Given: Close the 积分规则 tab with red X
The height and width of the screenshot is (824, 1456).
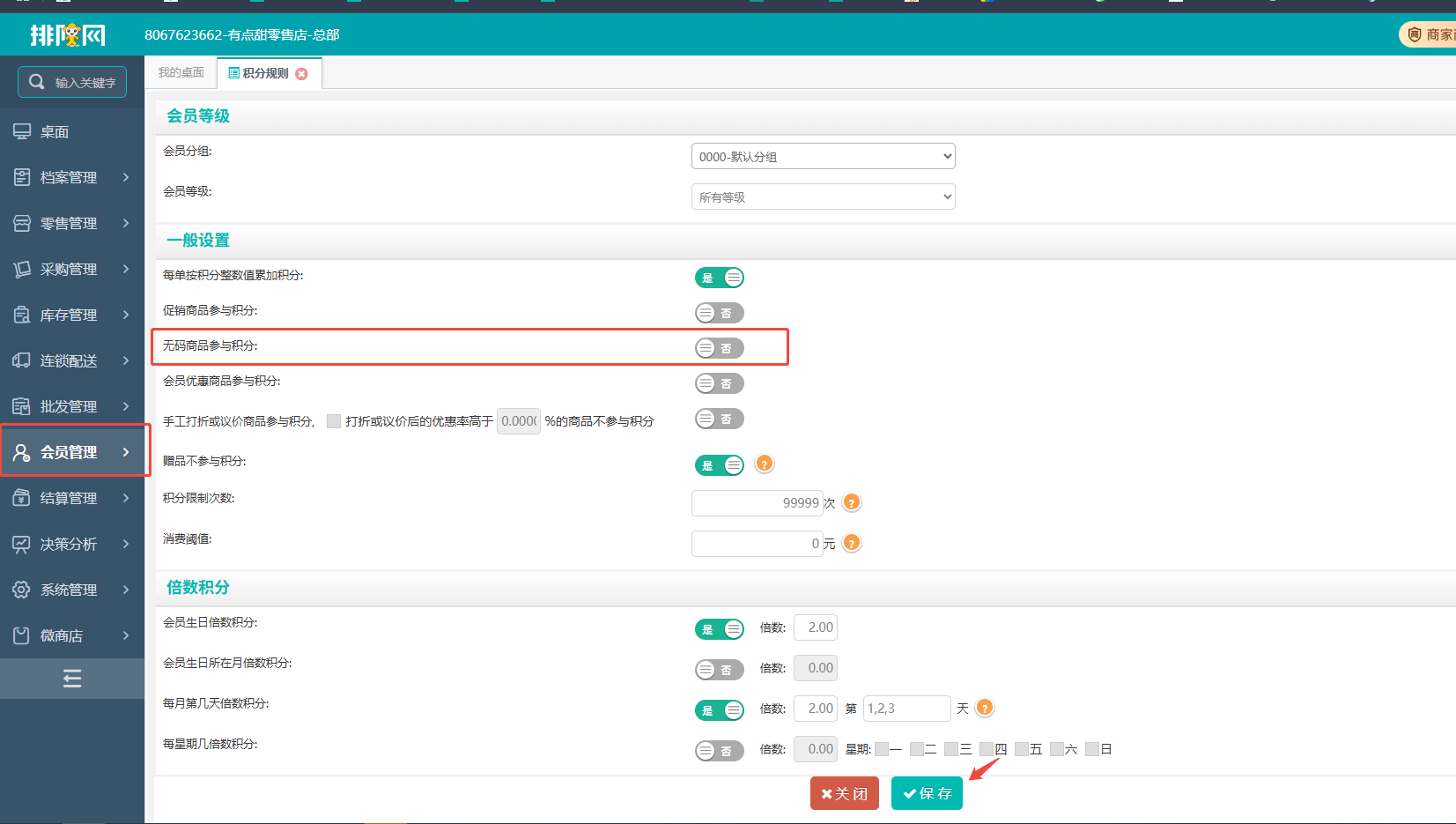Looking at the screenshot, I should tap(302, 74).
